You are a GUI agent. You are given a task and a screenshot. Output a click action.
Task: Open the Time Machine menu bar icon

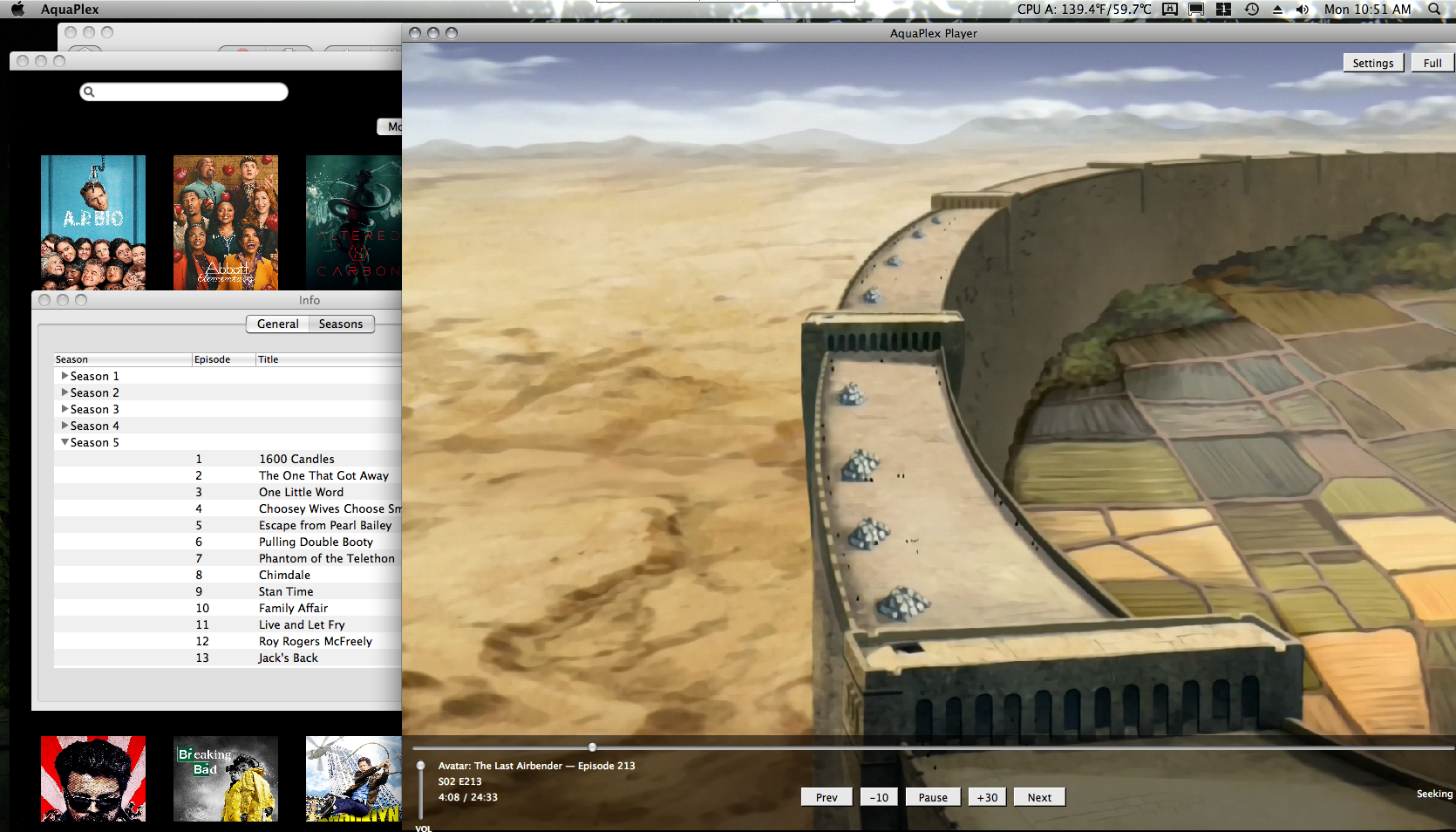[x=1252, y=10]
